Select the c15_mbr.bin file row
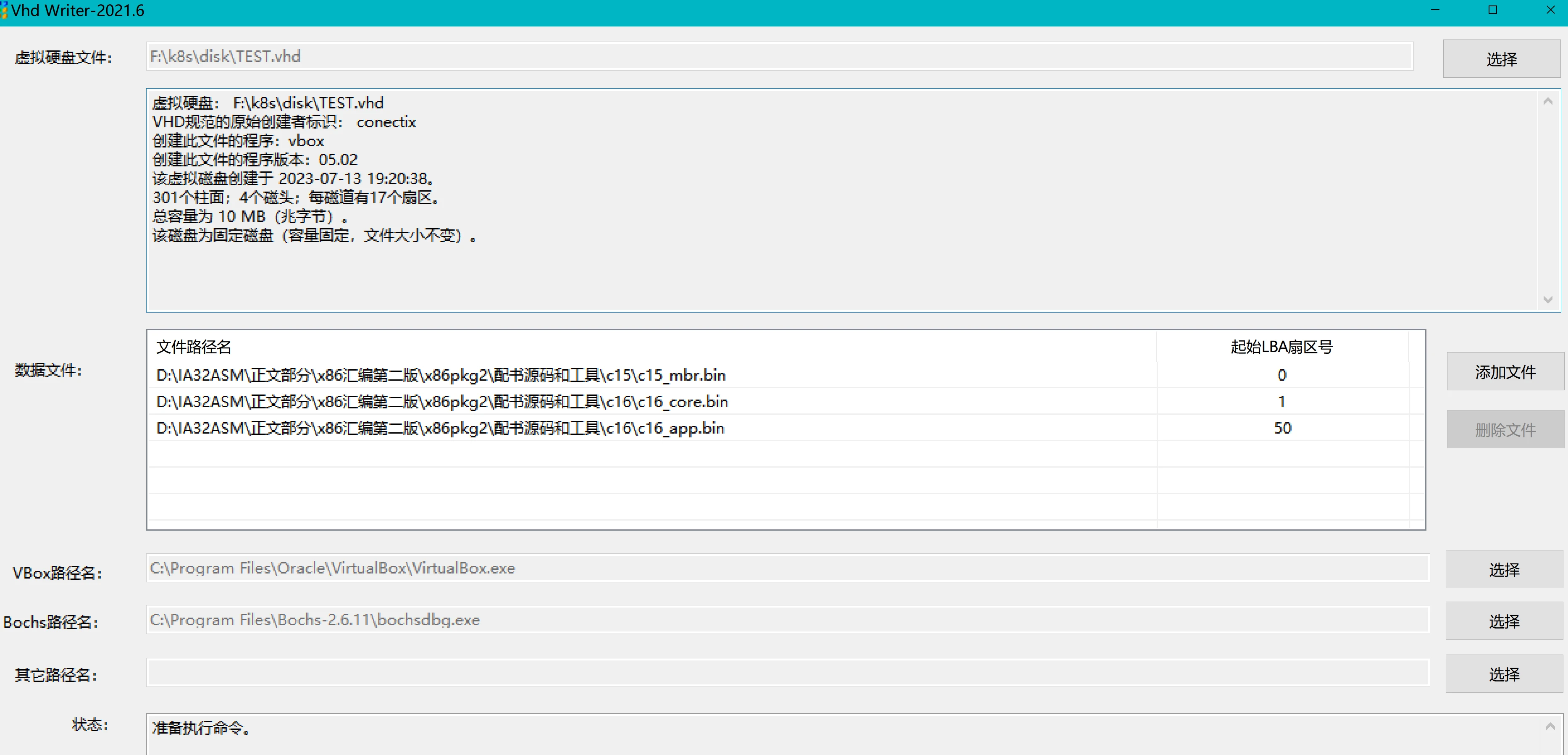Image resolution: width=1568 pixels, height=755 pixels. [x=785, y=375]
